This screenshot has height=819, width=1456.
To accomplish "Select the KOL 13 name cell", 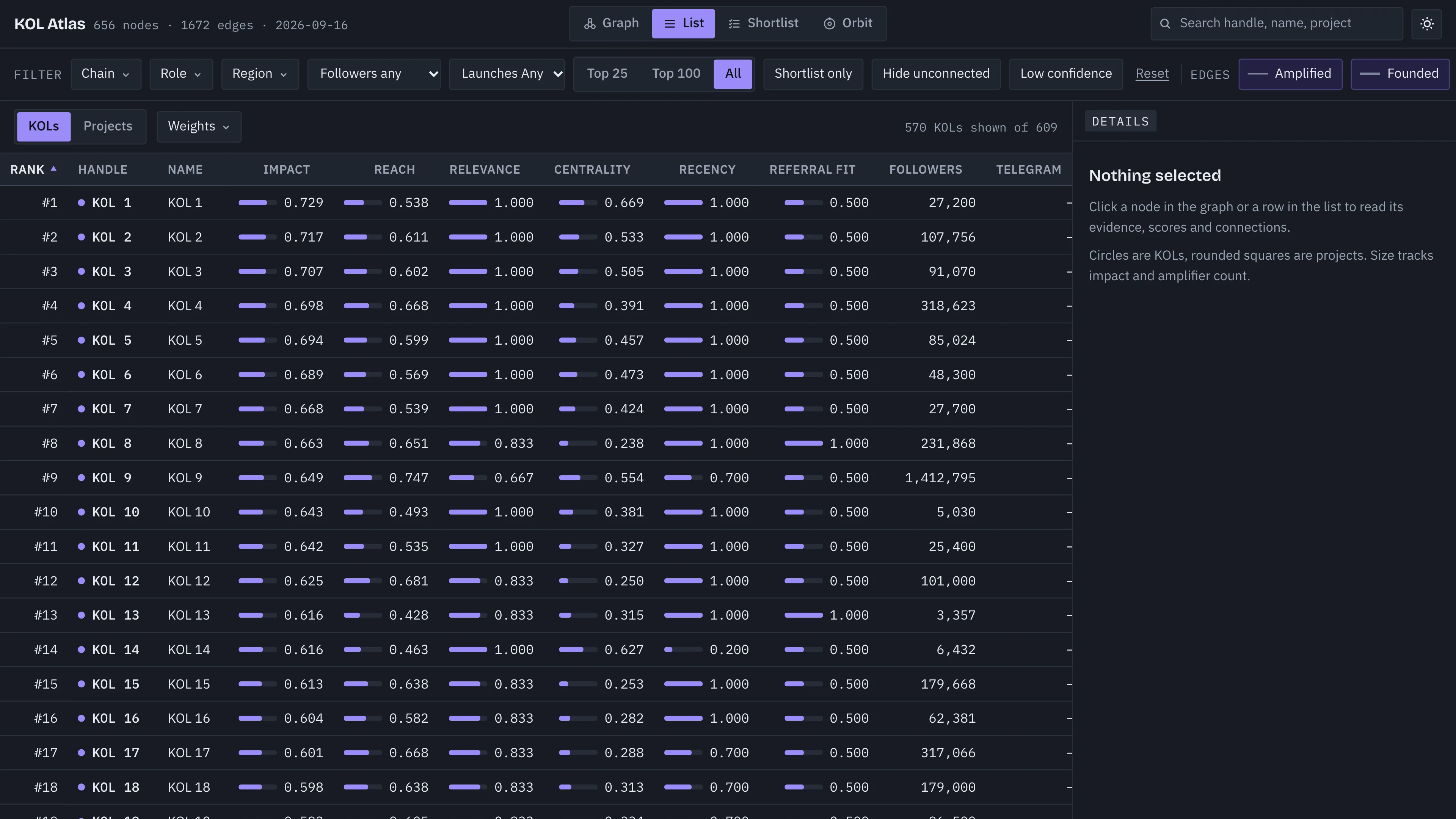I will point(189,615).
